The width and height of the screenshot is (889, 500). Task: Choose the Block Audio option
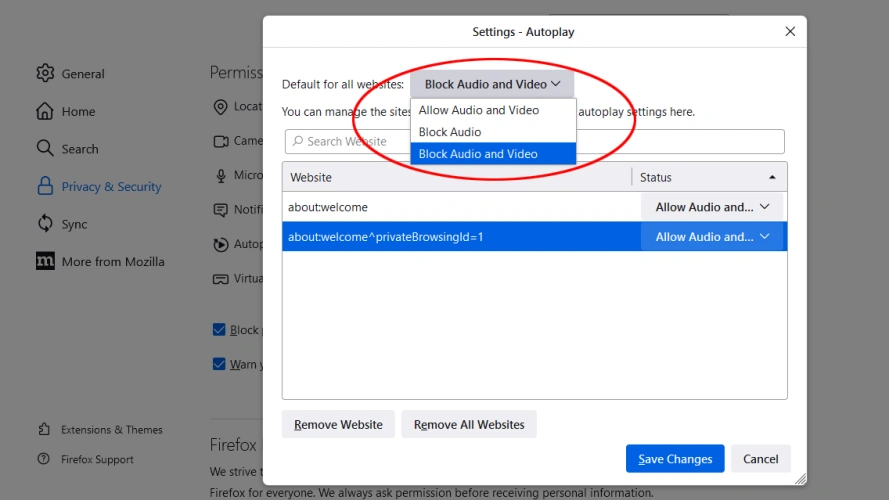450,132
